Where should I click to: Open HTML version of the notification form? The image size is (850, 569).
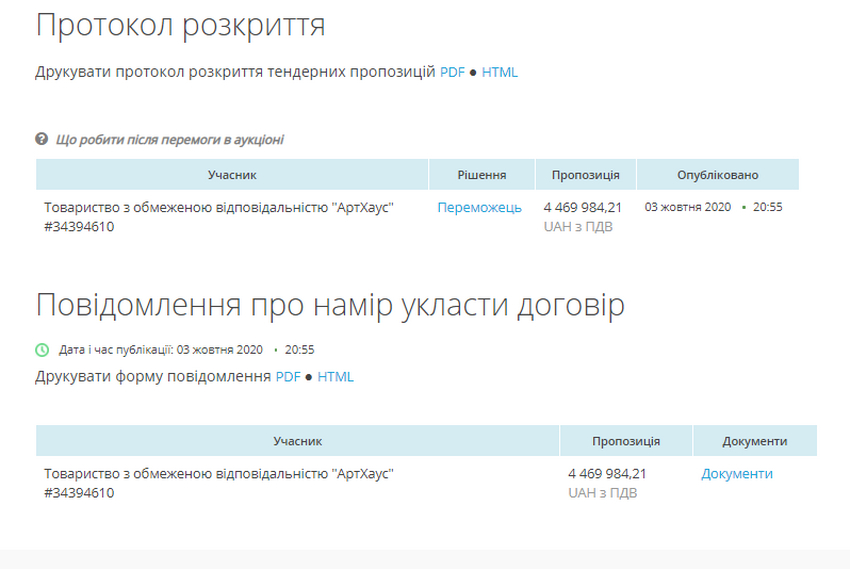click(x=335, y=377)
